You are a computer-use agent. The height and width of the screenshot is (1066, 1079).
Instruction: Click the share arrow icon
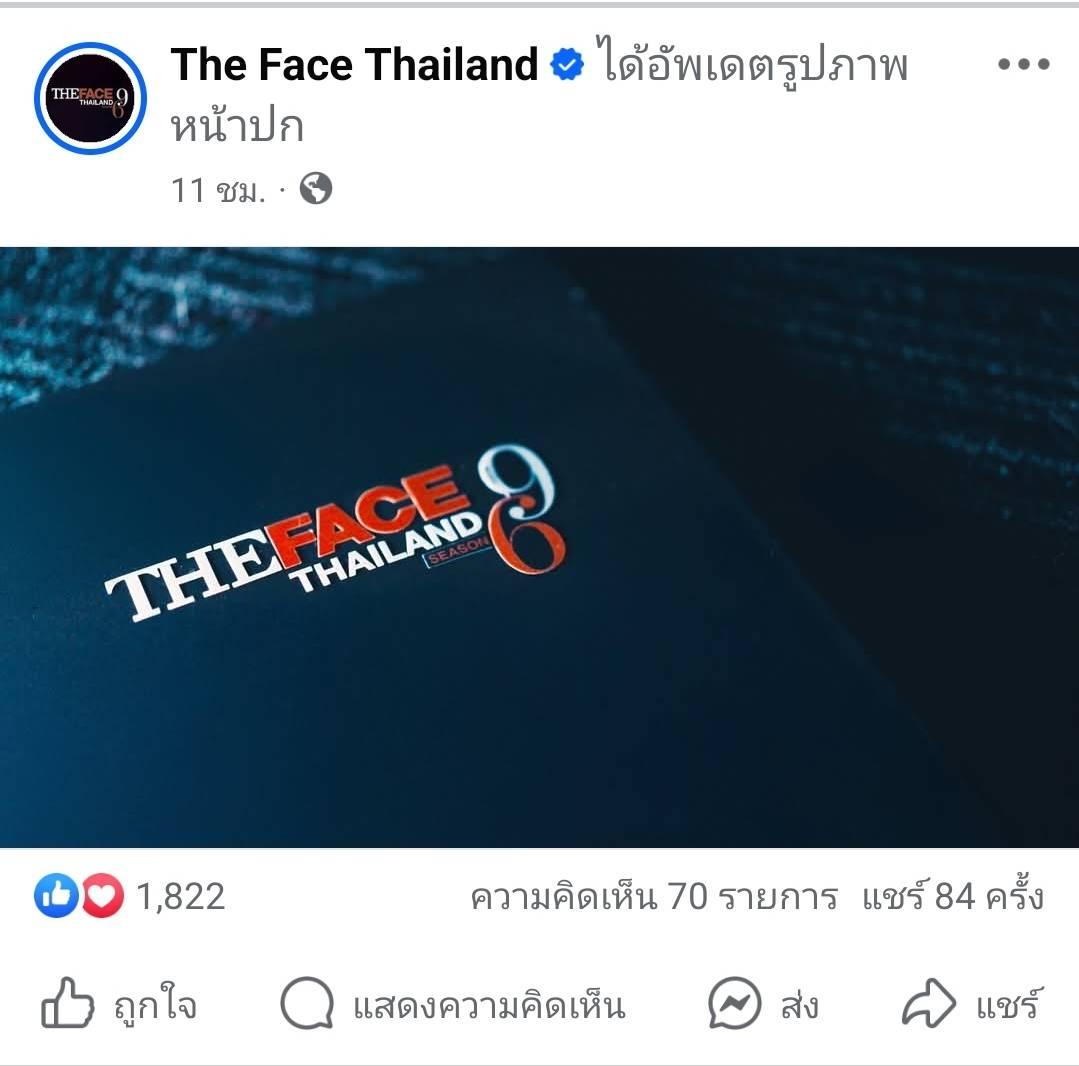tap(929, 1003)
